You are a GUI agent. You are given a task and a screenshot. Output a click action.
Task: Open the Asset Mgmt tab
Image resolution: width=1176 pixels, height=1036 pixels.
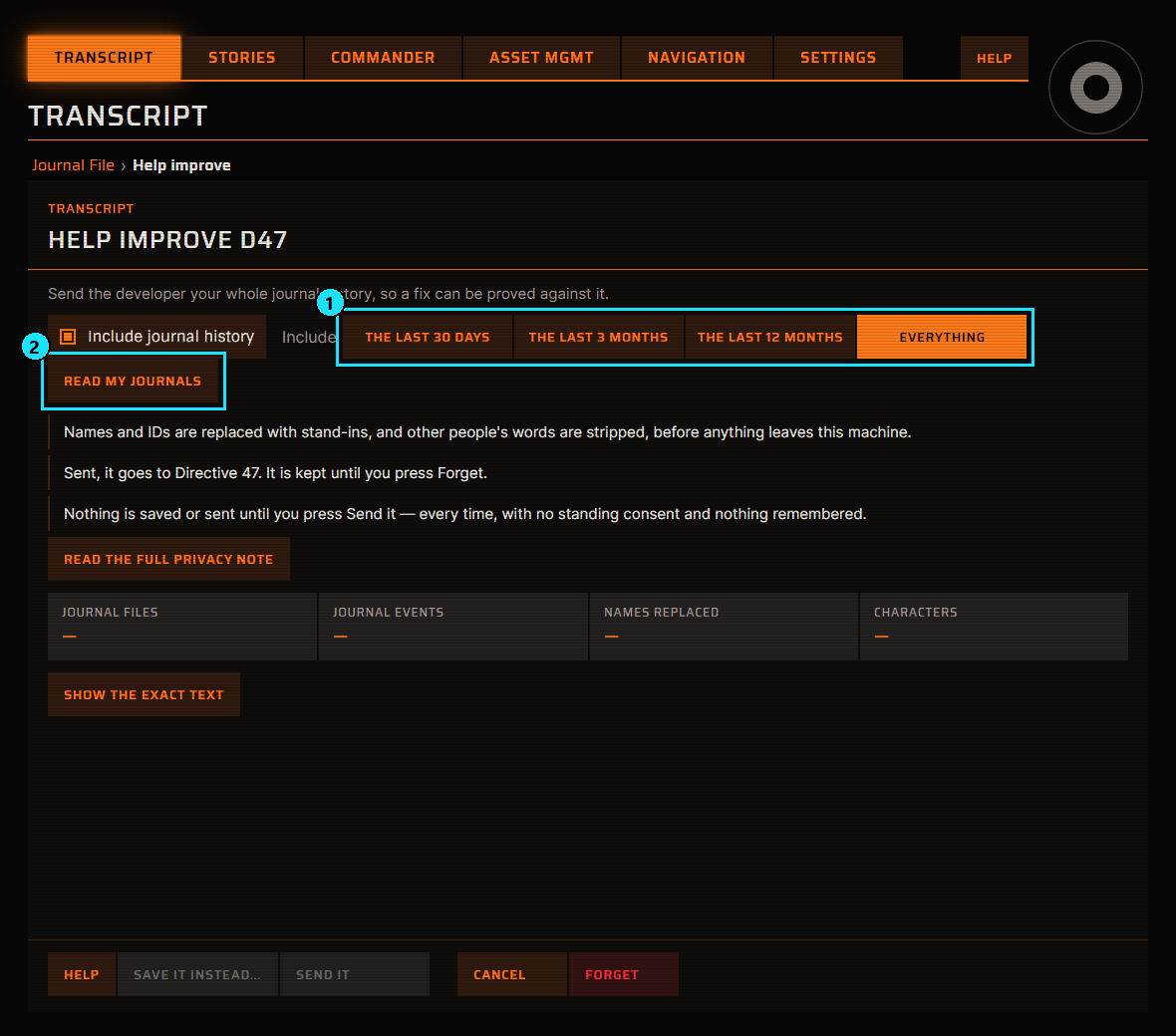541,58
